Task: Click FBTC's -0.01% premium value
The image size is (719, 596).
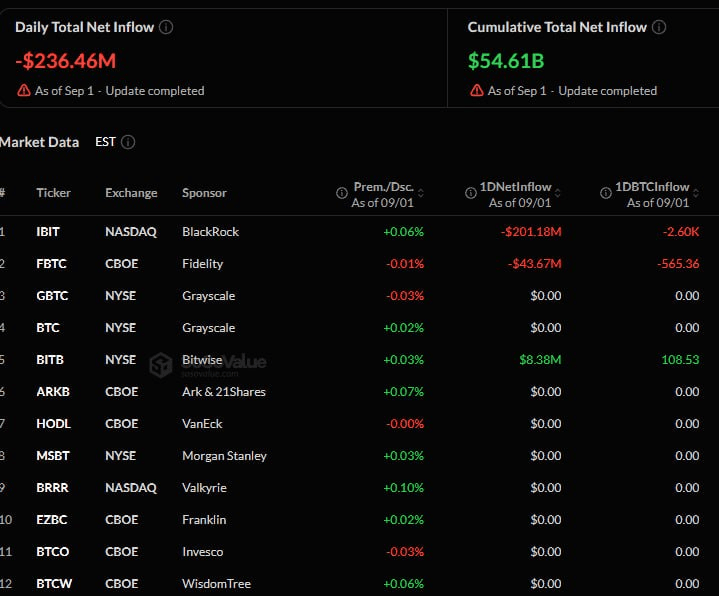Action: (405, 264)
